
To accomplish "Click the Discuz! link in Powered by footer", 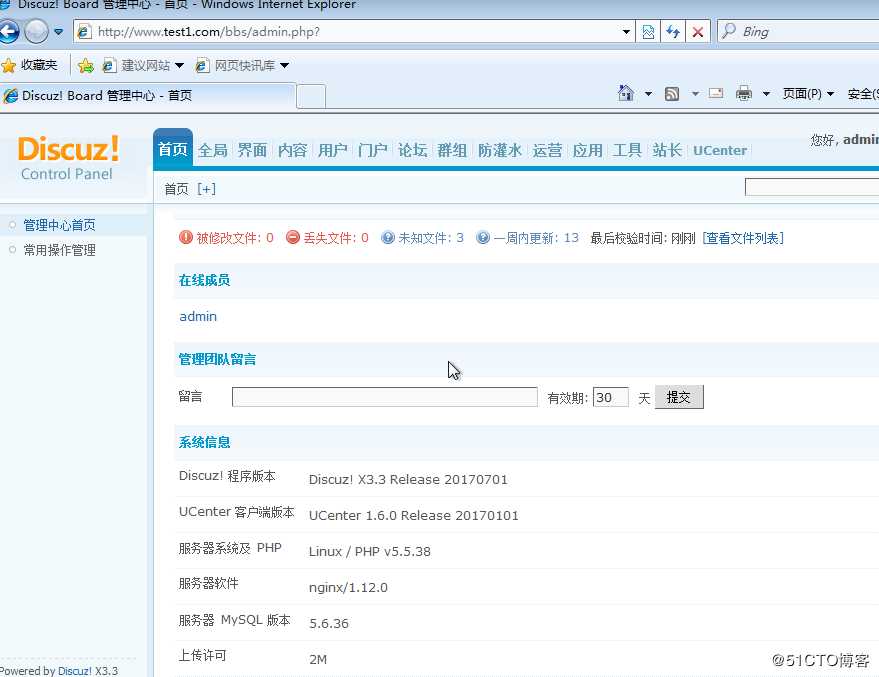I will coord(75,671).
